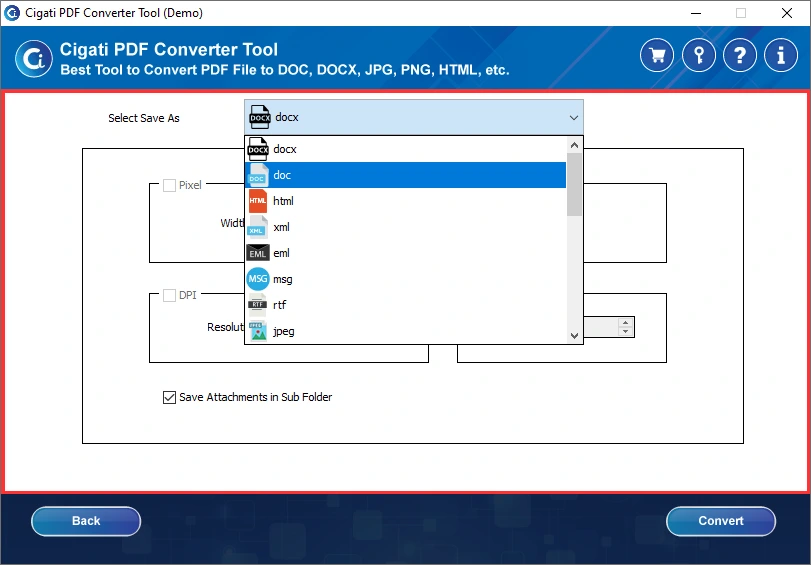Click the Back button

click(86, 521)
